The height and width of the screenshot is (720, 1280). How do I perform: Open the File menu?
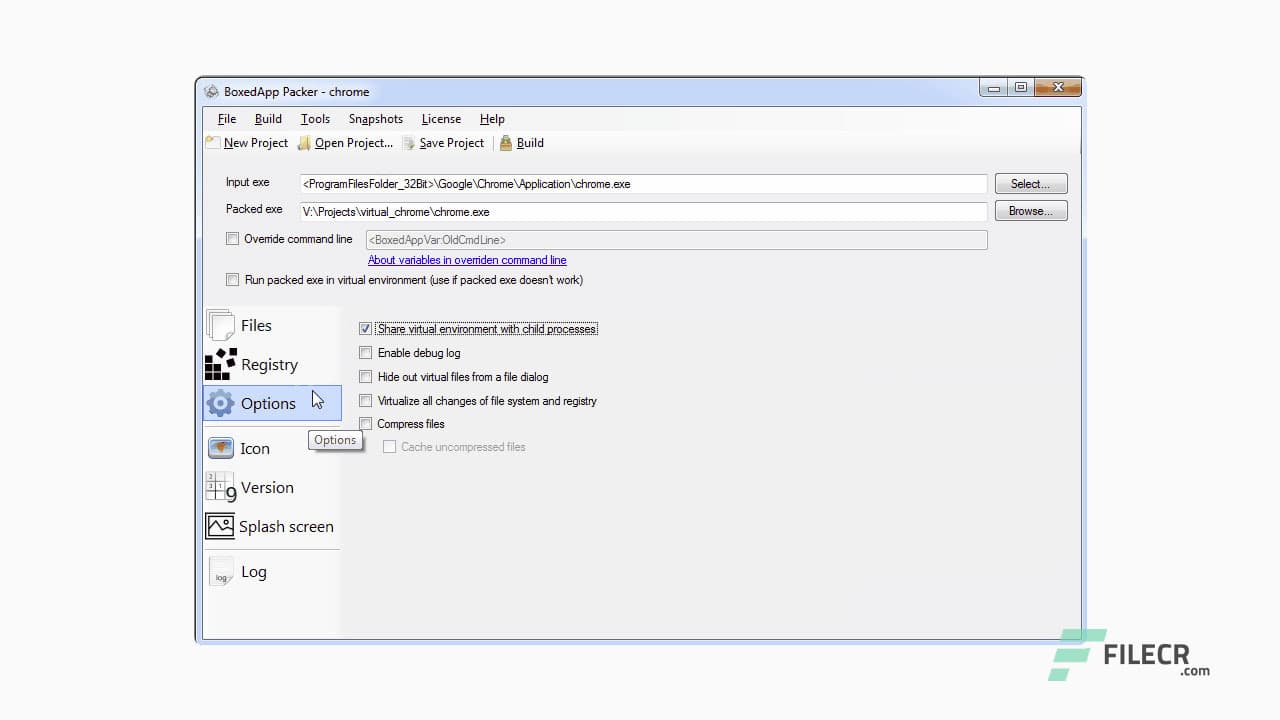pos(227,119)
